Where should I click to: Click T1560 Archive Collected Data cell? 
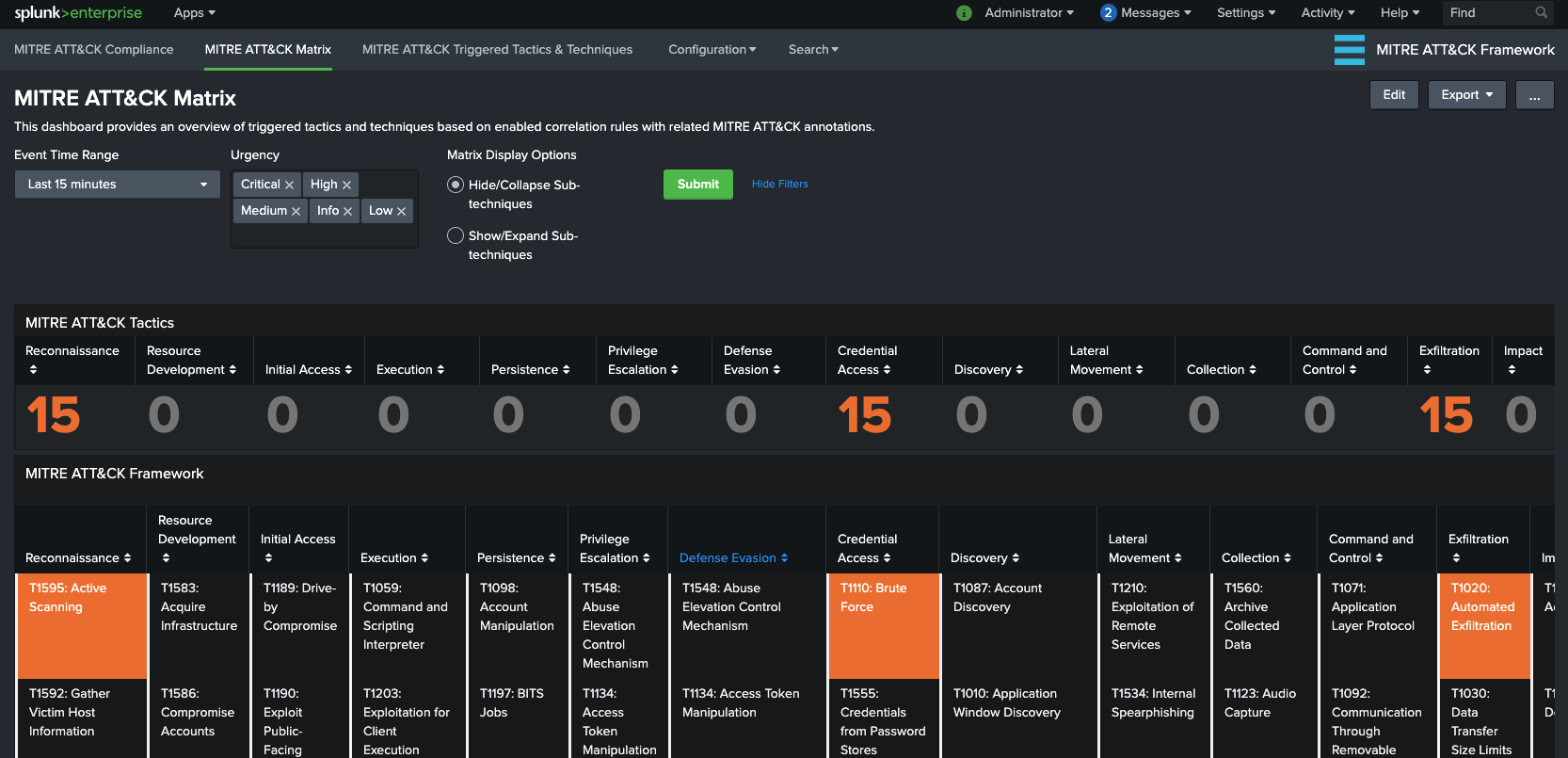pyautogui.click(x=1264, y=626)
